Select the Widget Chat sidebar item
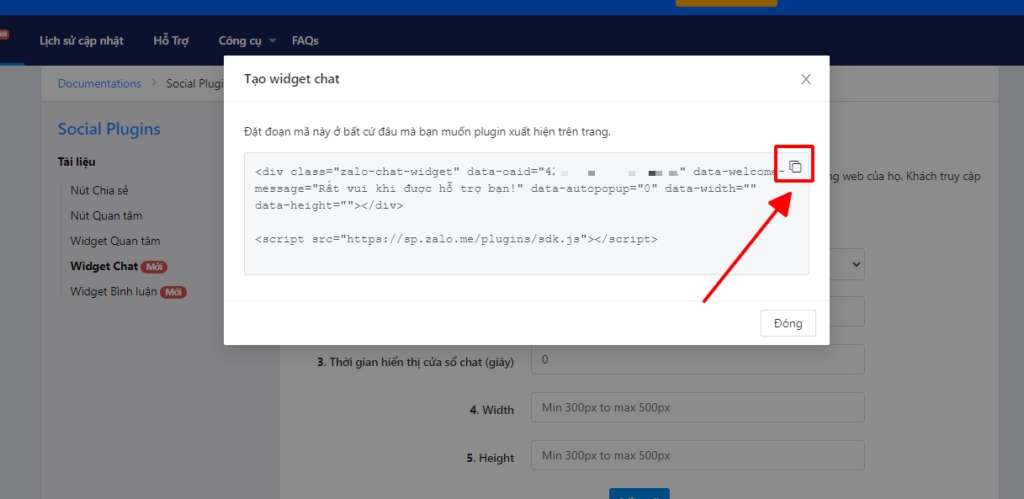Image resolution: width=1024 pixels, height=499 pixels. (x=103, y=267)
